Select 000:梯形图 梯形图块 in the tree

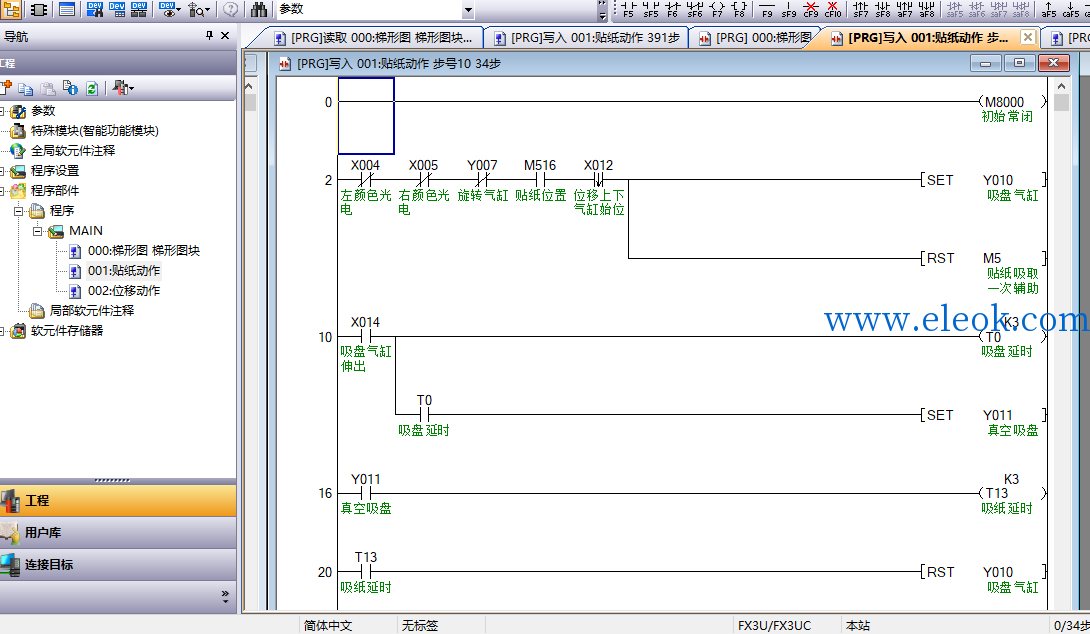[143, 250]
